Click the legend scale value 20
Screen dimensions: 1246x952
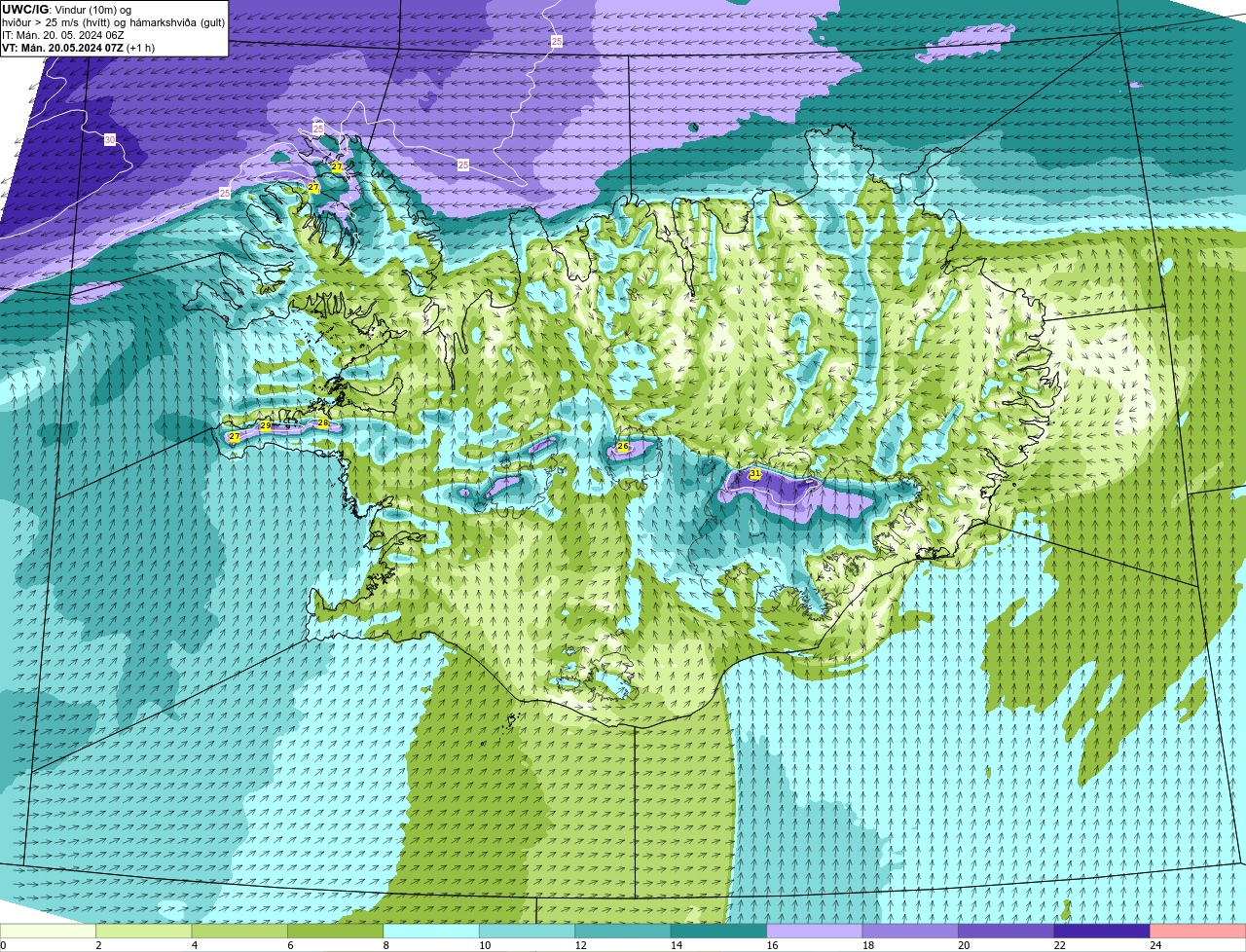coord(962,945)
